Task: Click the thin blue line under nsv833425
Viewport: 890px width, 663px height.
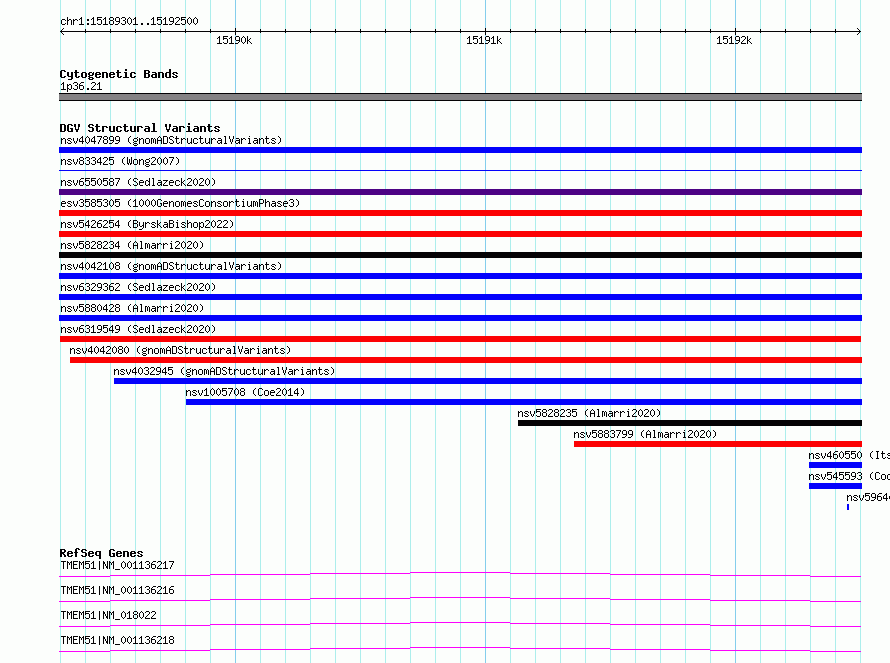Action: pyautogui.click(x=460, y=170)
